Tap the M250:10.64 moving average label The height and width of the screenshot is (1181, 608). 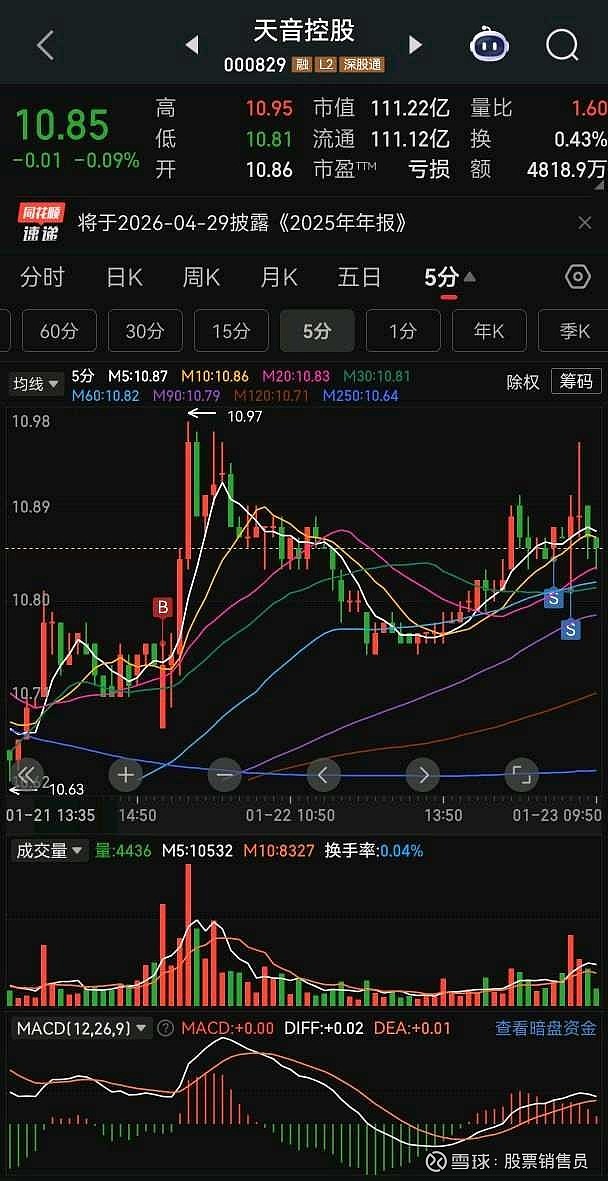coord(361,395)
